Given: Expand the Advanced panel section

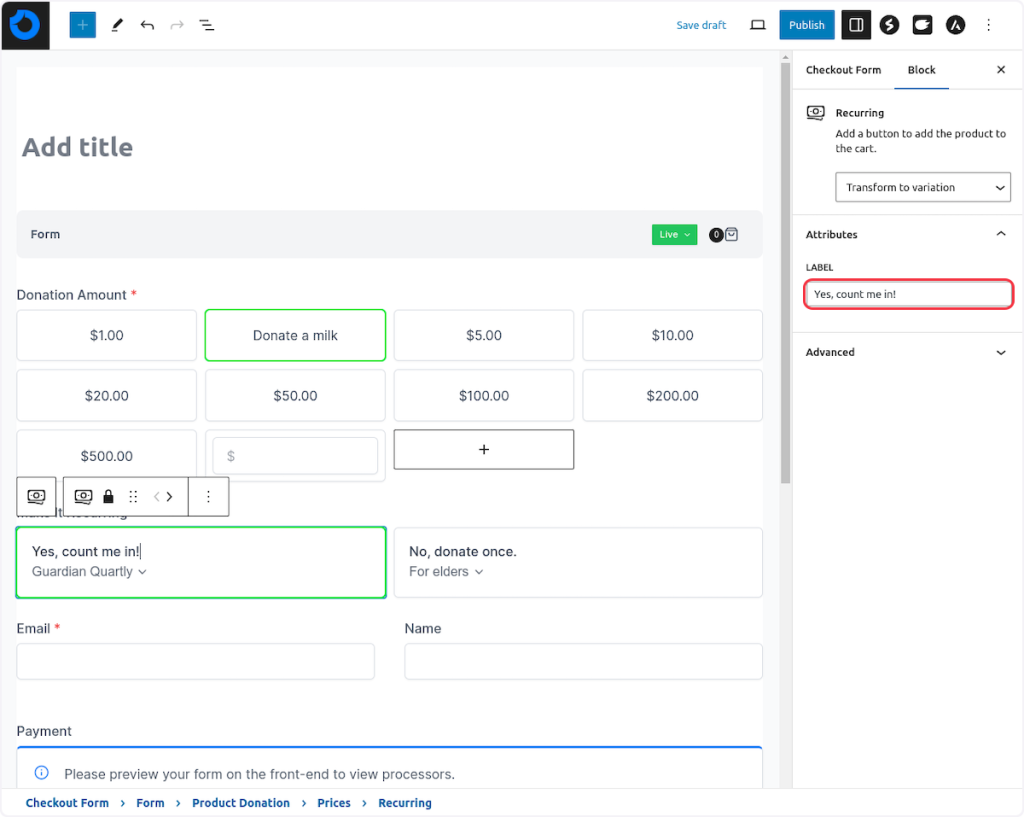Looking at the screenshot, I should (907, 352).
